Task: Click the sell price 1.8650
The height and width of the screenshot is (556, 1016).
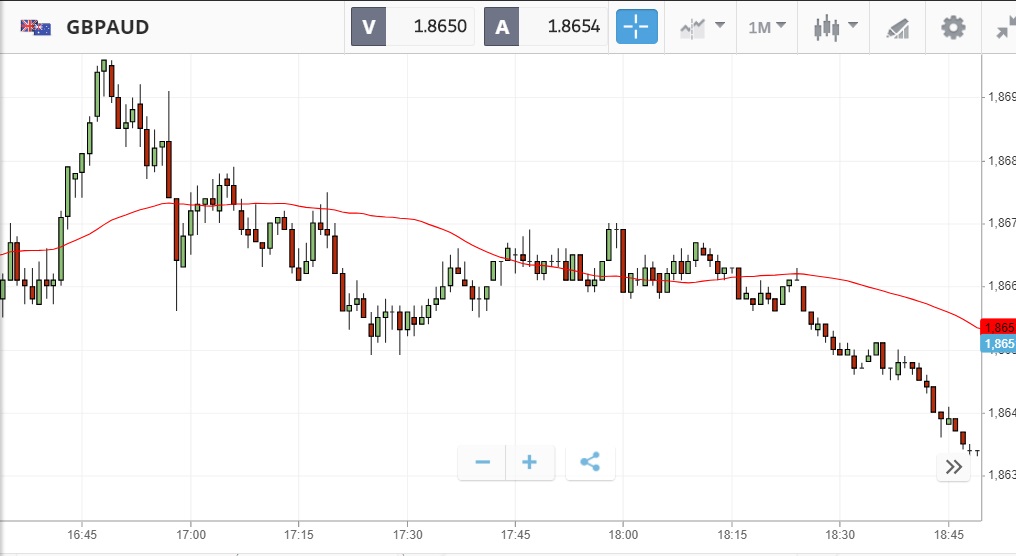Action: 430,27
